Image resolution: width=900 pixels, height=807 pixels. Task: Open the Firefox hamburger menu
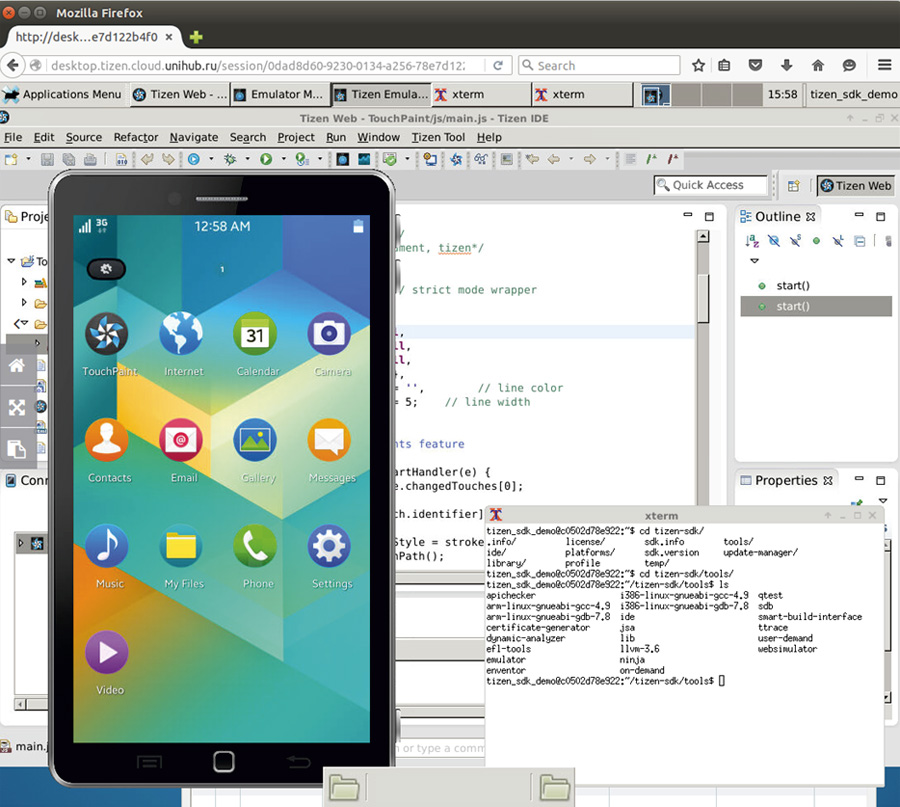884,65
